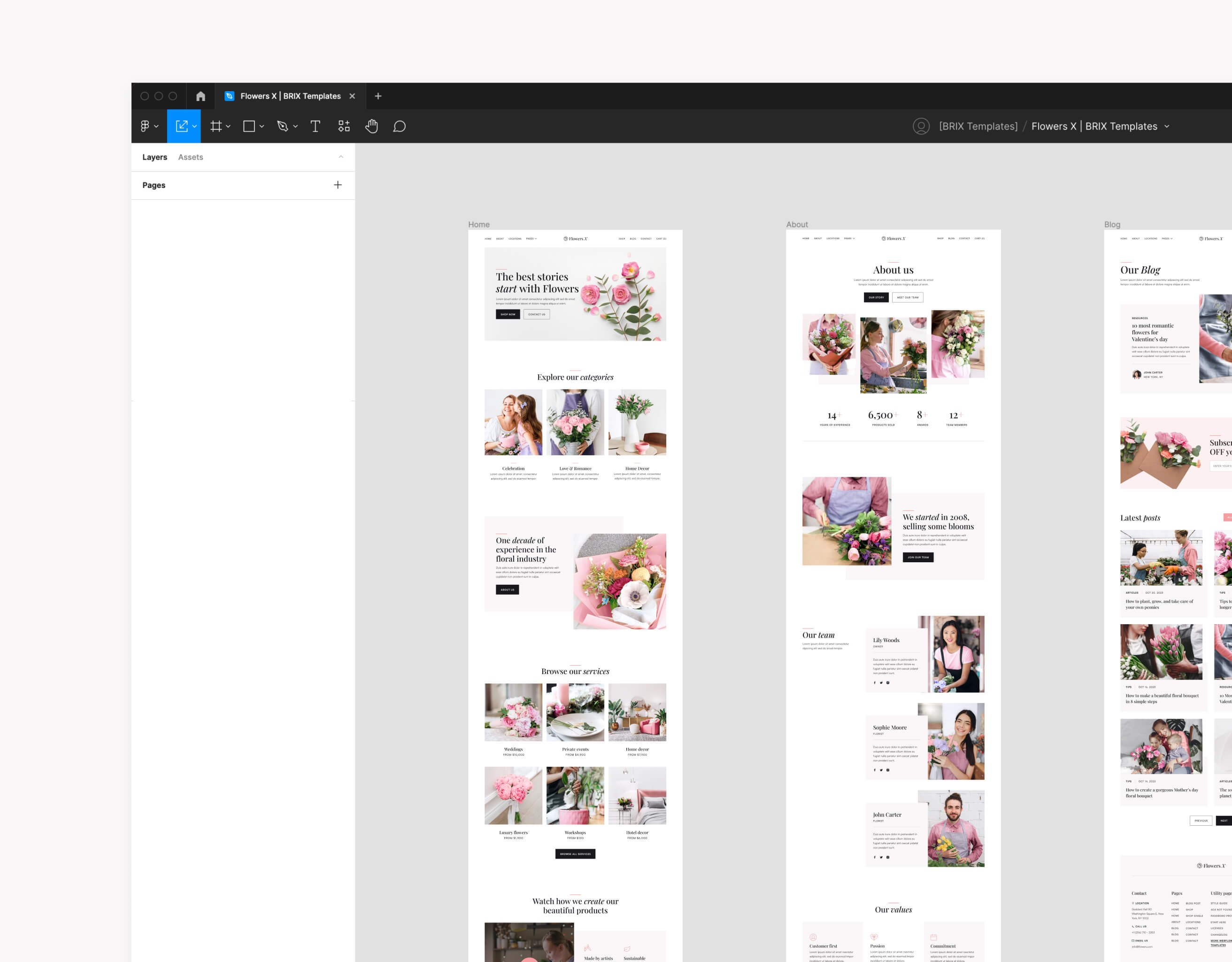Click Contact Us button in Home hero
Image resolution: width=1232 pixels, height=962 pixels.
[537, 314]
